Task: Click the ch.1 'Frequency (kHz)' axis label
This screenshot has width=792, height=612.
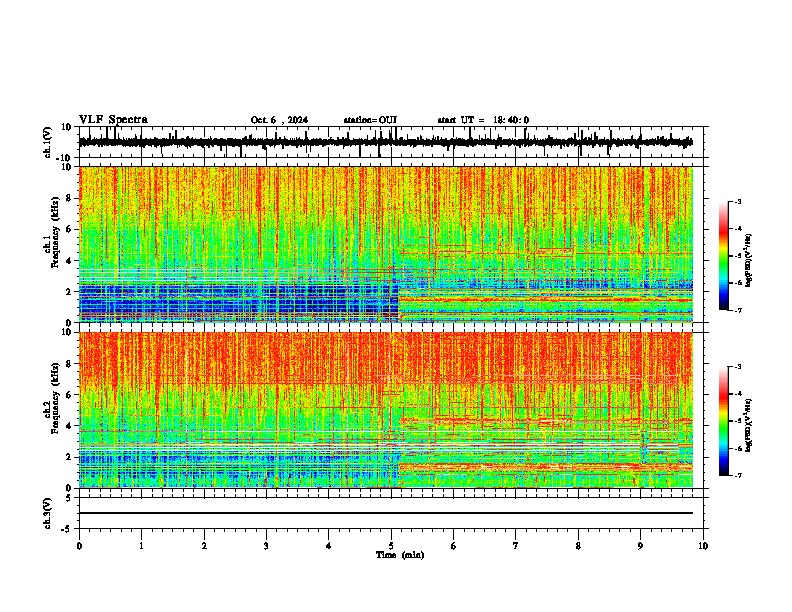Action: pos(55,232)
